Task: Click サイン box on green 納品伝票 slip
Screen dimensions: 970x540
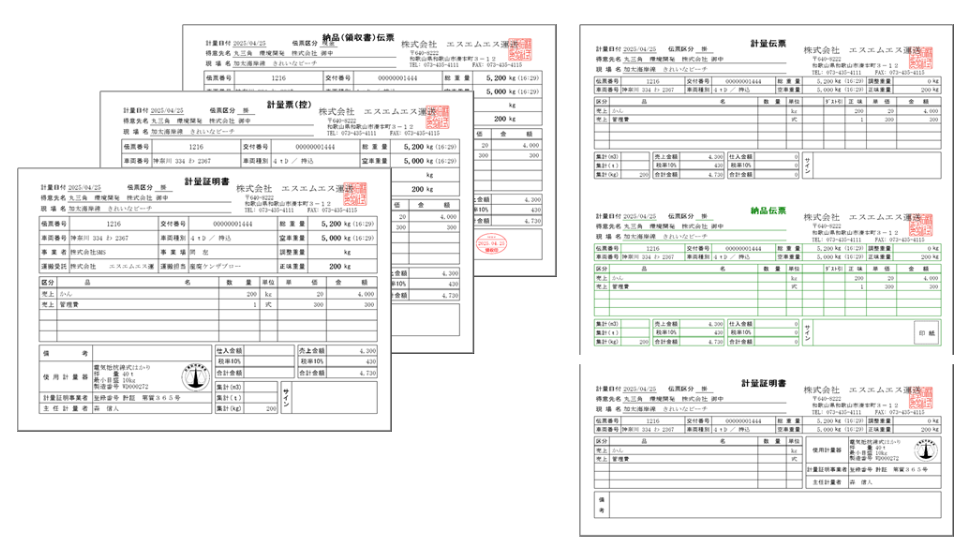Action: coord(872,333)
